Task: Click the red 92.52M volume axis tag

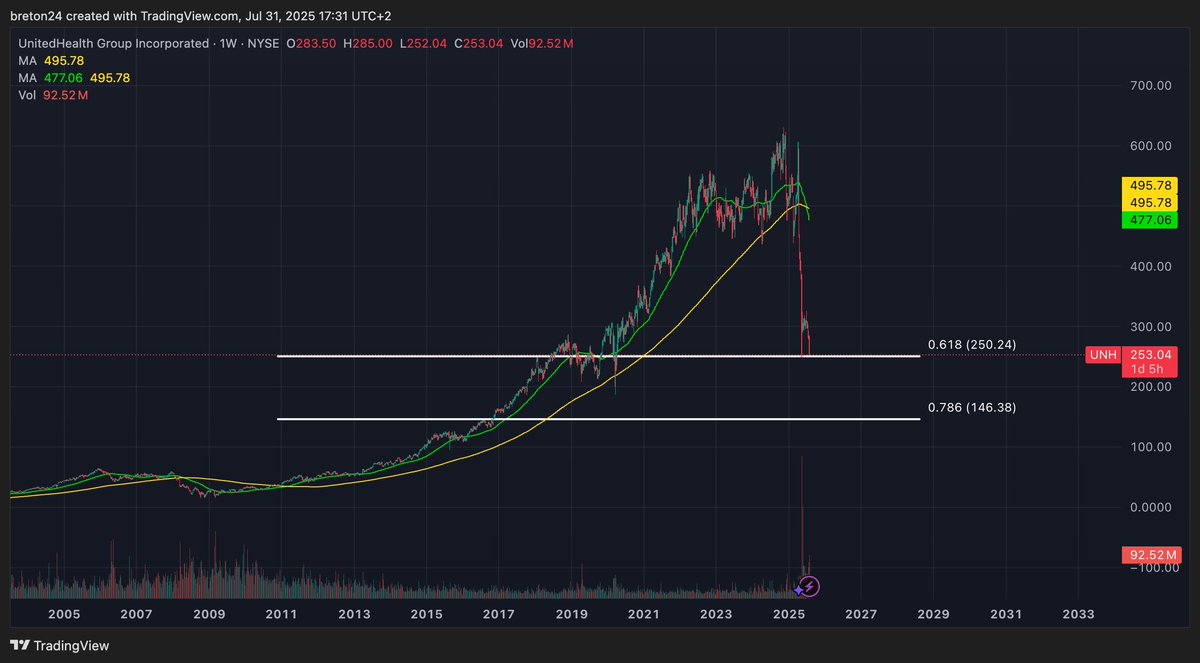Action: [x=1152, y=554]
